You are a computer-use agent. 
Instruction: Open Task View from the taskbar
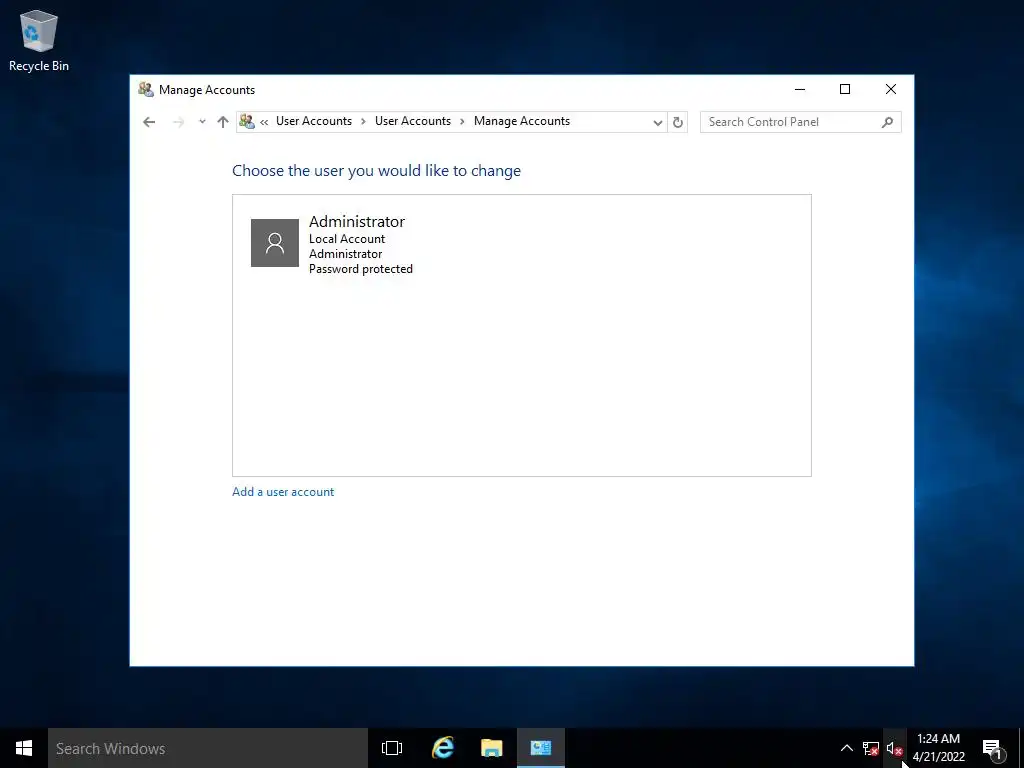(x=392, y=748)
